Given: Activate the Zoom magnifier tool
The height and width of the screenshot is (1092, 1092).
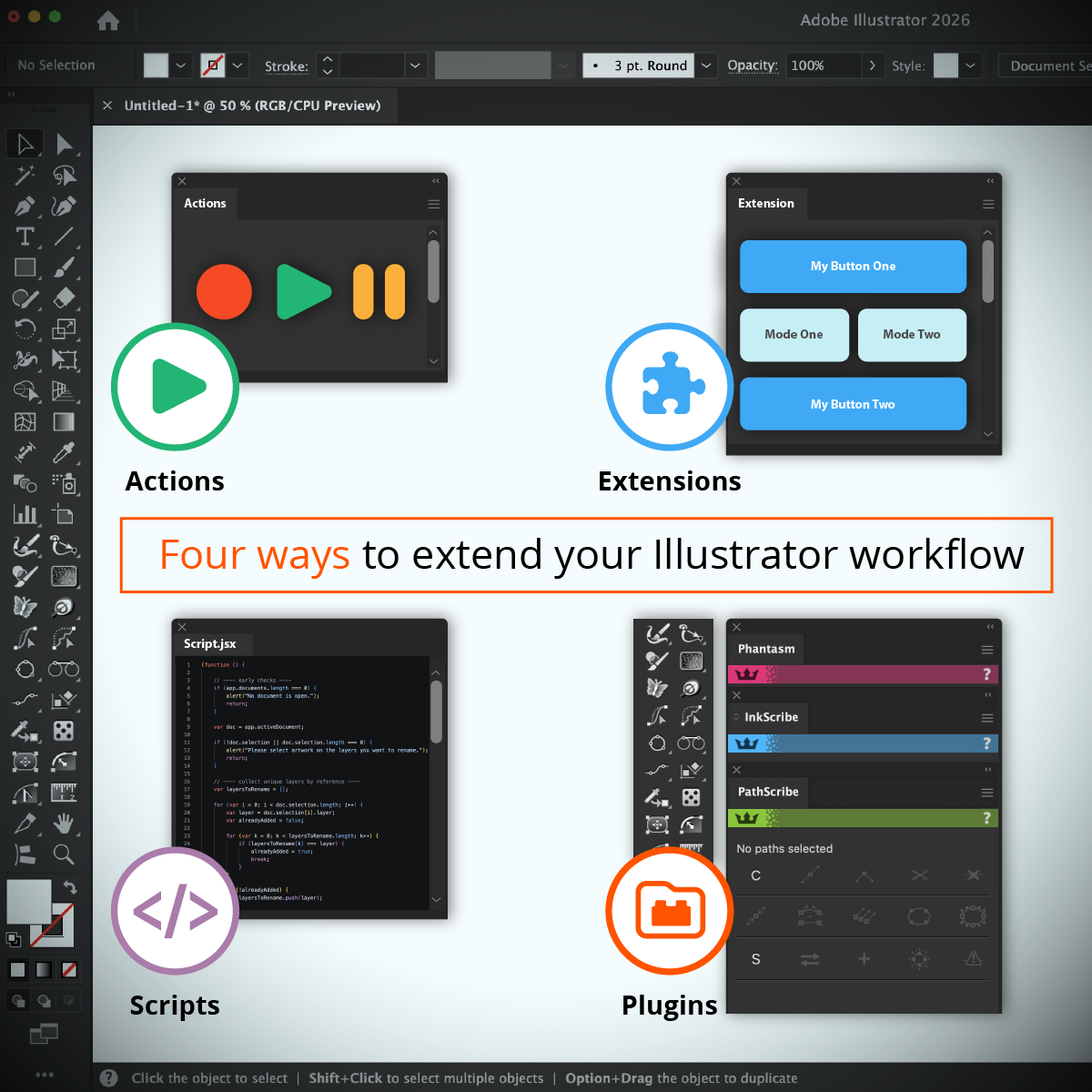Looking at the screenshot, I should click(x=64, y=854).
